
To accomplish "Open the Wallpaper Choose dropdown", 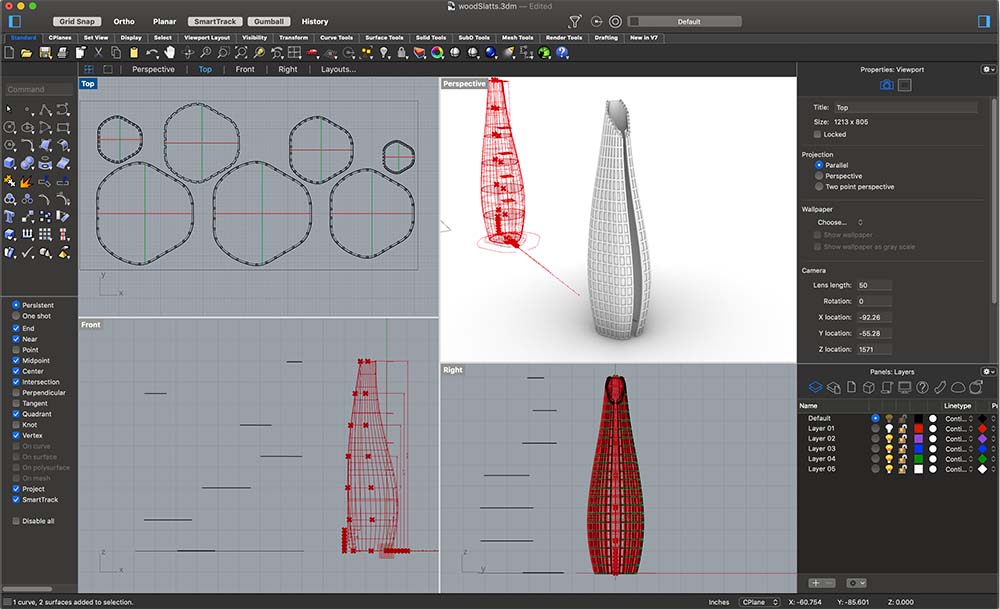I will (x=839, y=222).
